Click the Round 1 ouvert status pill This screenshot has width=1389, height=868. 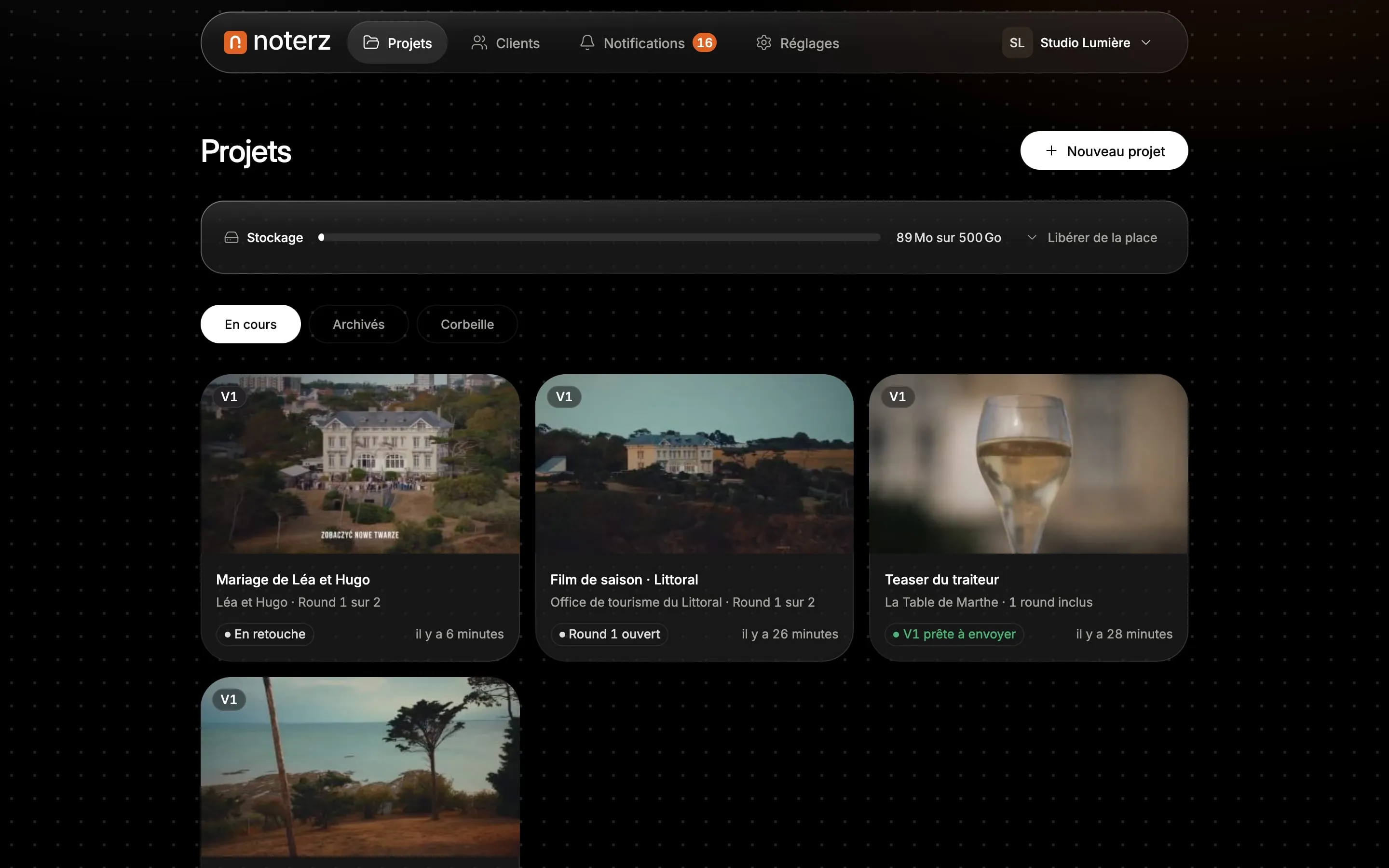609,634
